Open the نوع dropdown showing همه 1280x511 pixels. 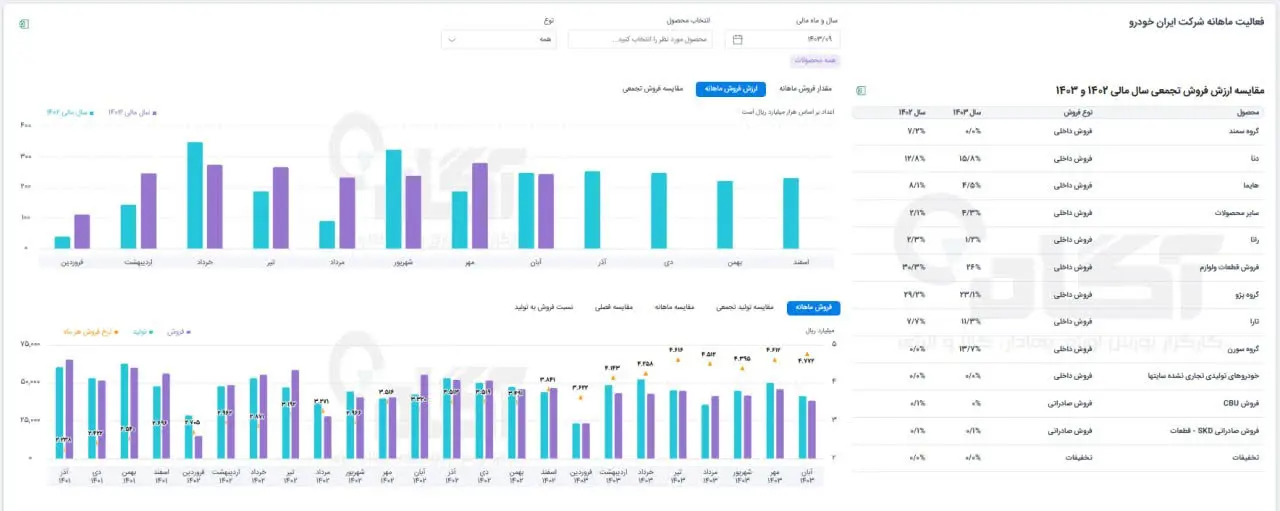(500, 39)
